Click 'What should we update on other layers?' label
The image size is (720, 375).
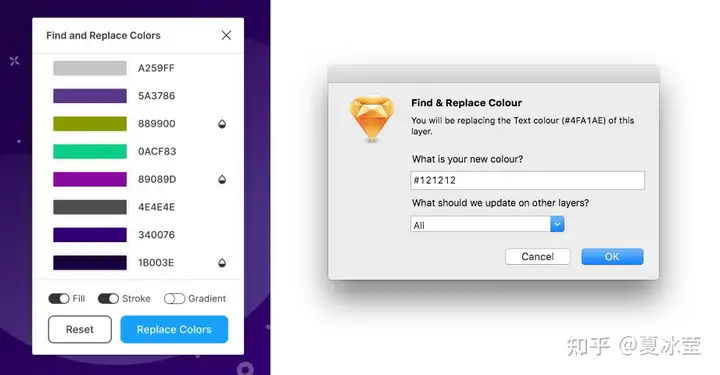coord(501,203)
